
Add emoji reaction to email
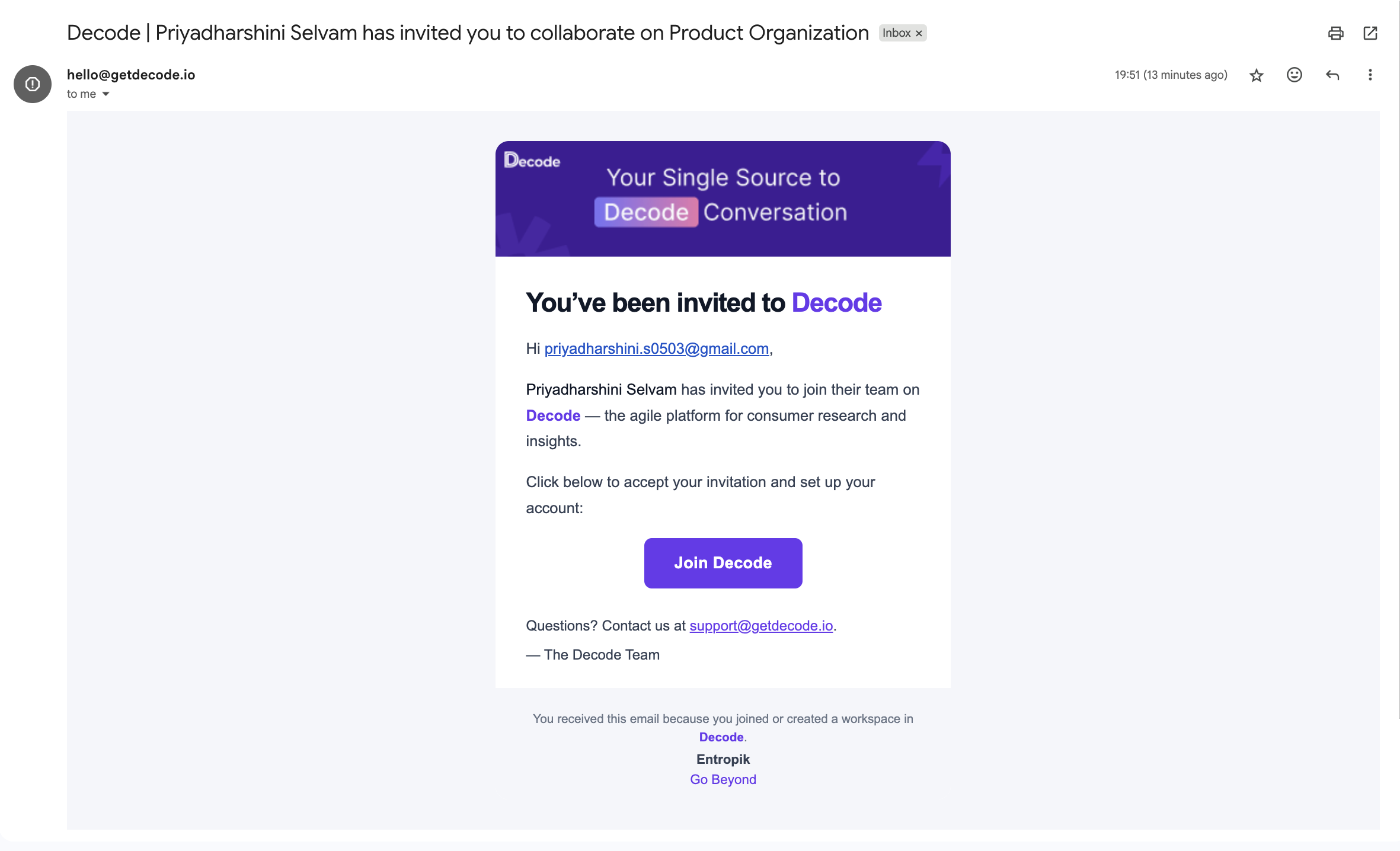(x=1294, y=75)
